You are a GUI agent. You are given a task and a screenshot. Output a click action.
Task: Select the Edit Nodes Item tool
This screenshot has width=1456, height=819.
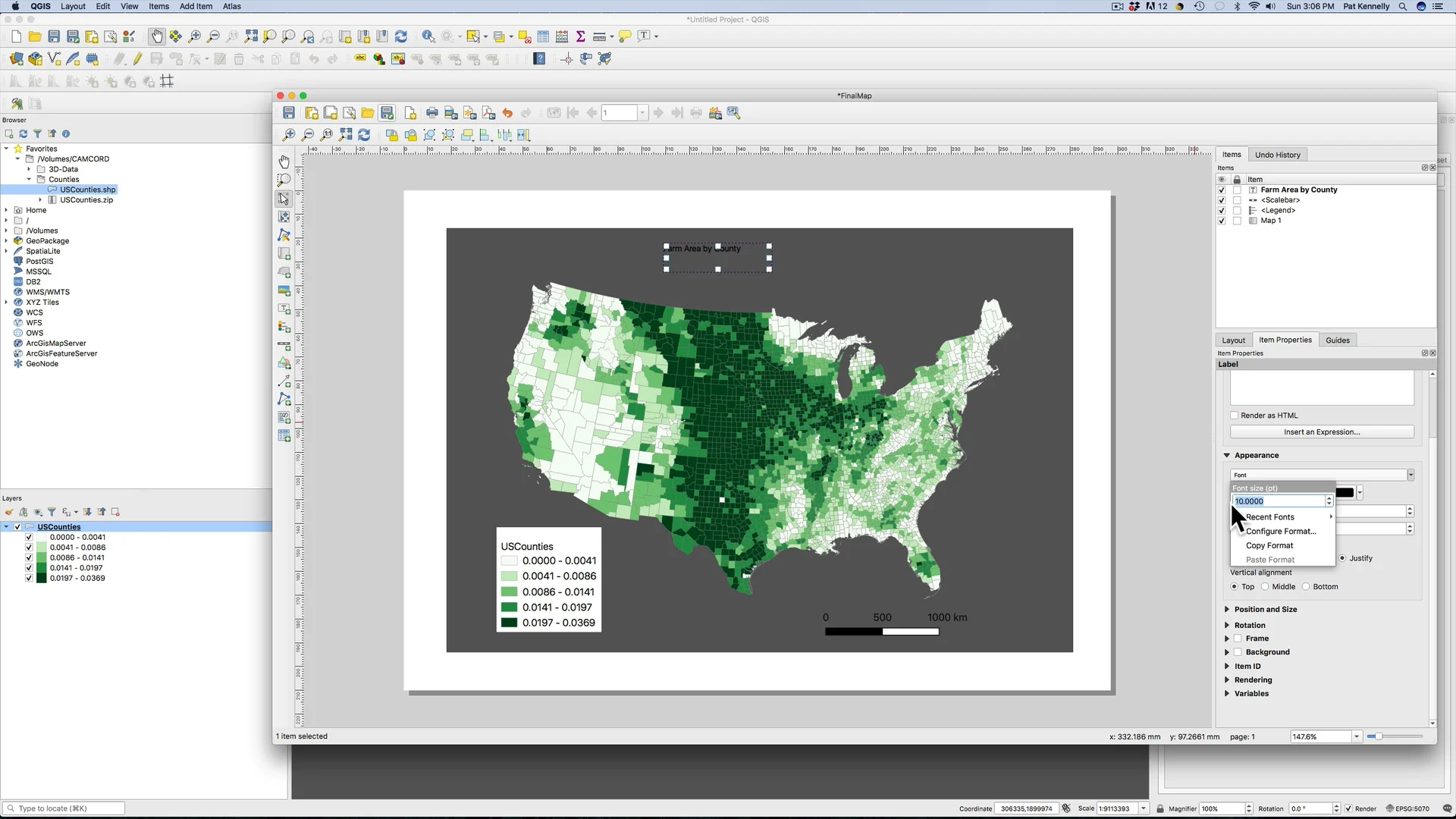pyautogui.click(x=284, y=235)
